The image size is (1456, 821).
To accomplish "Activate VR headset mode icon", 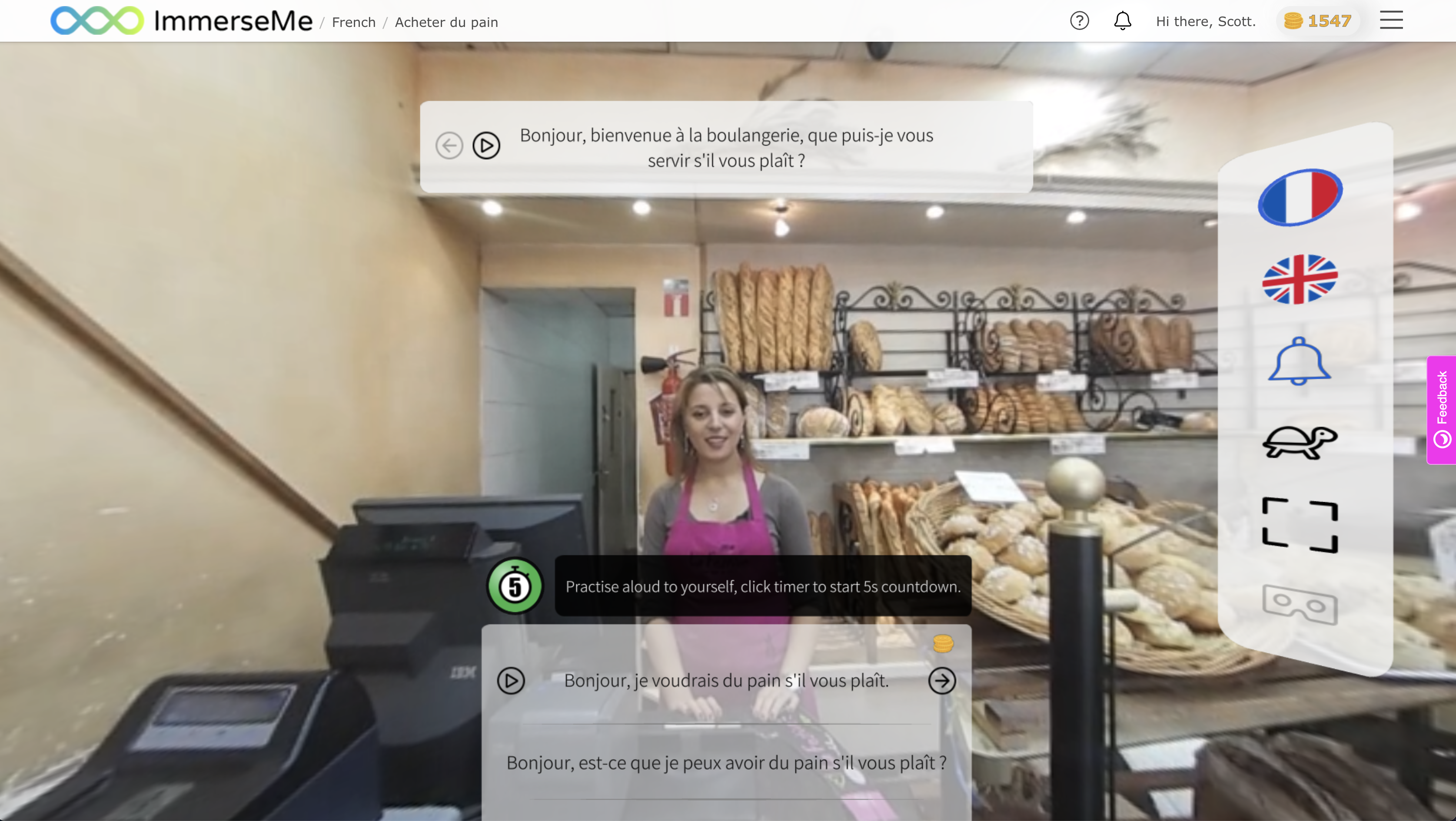I will coord(1300,604).
